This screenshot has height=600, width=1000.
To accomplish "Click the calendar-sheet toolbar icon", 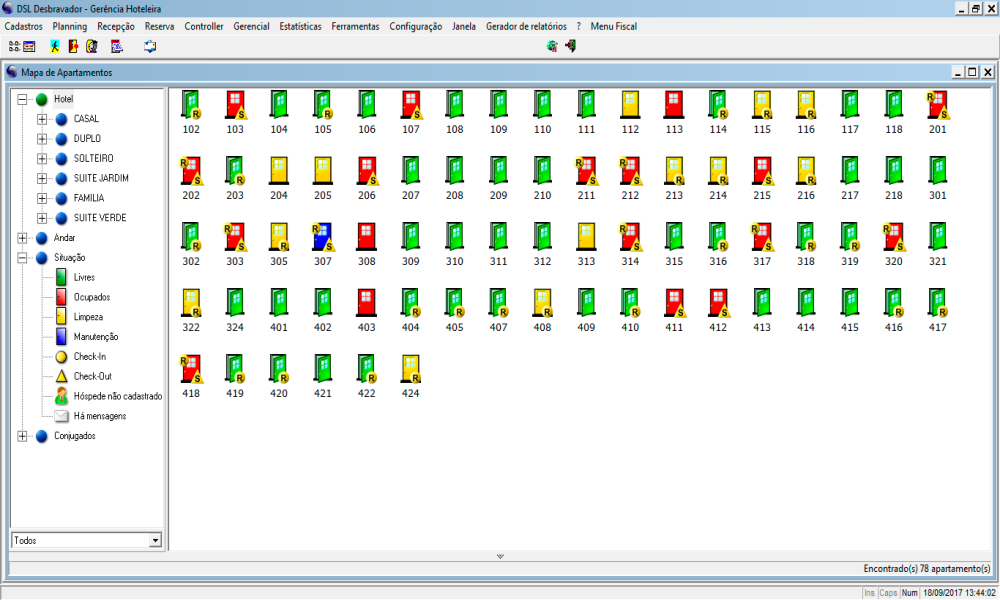I will pos(117,47).
